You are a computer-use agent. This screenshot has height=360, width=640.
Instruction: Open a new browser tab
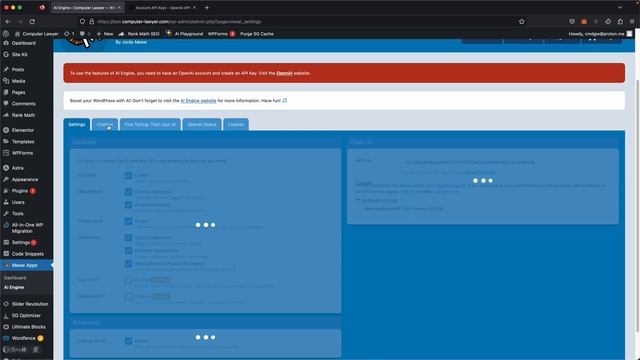click(x=207, y=7)
